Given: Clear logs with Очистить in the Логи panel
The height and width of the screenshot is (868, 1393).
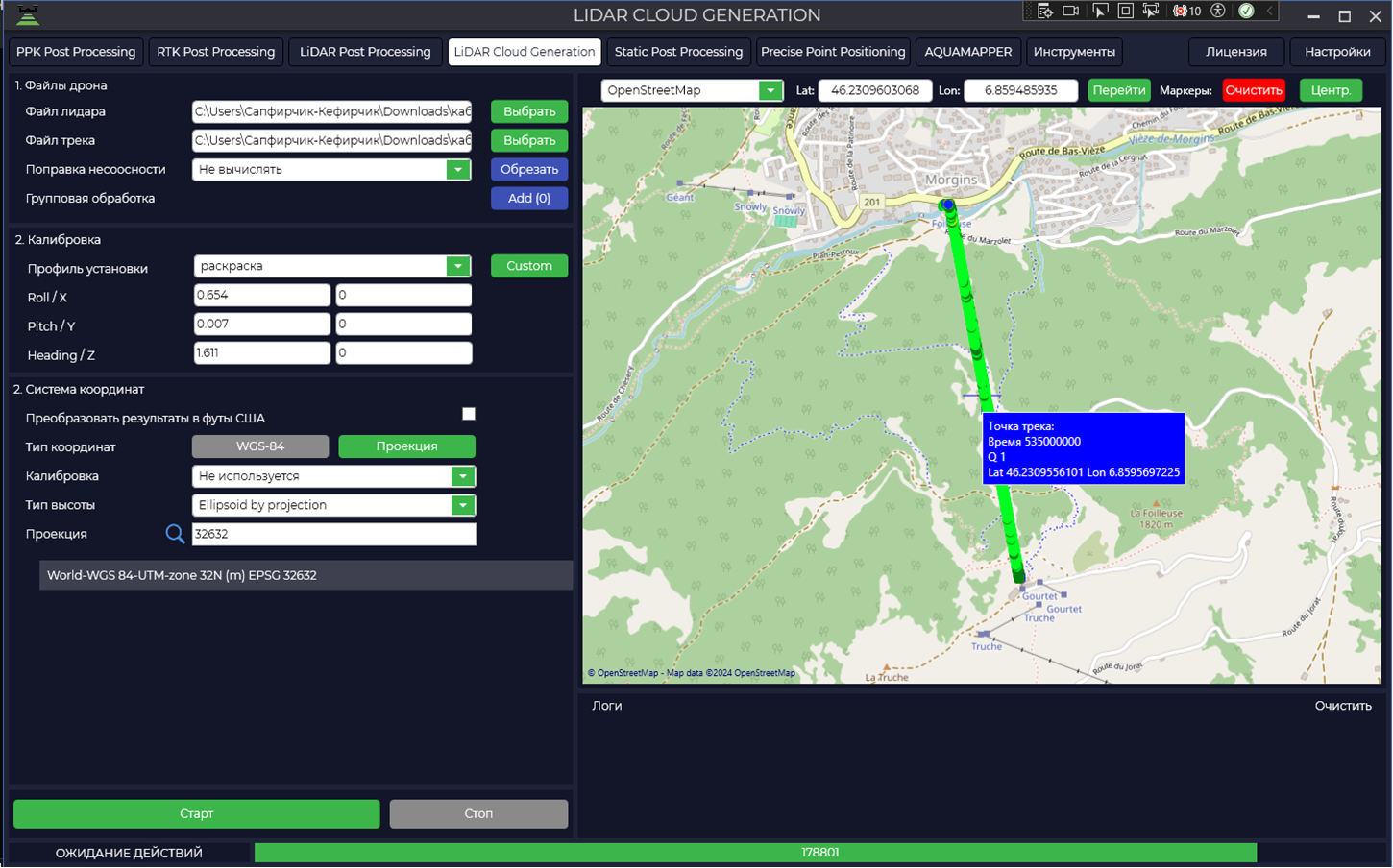Looking at the screenshot, I should coord(1343,706).
